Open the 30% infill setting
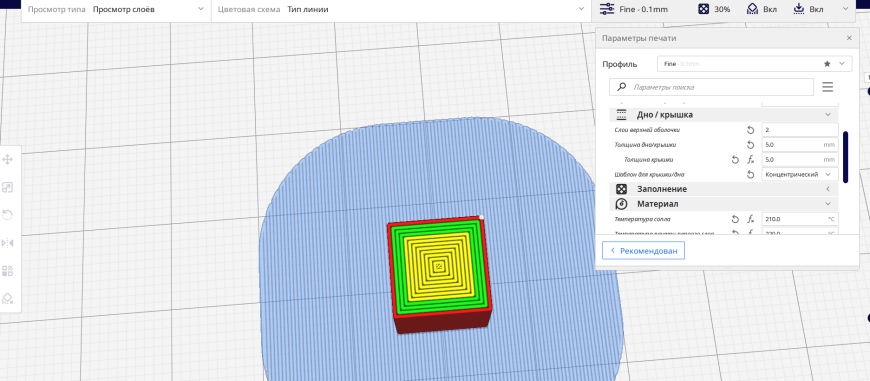 pos(714,9)
